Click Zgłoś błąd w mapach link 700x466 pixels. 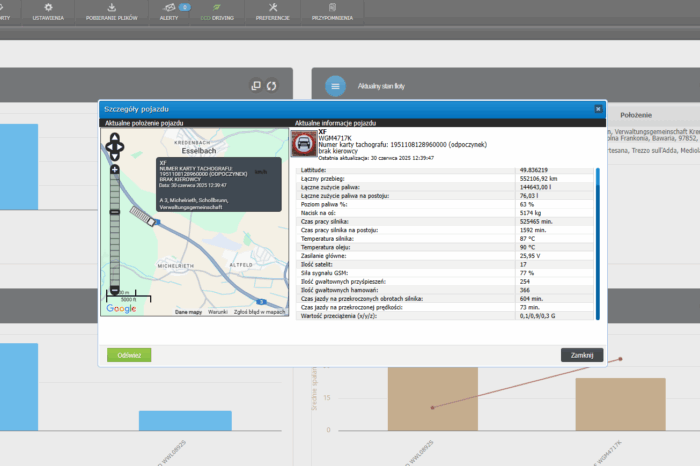261,312
